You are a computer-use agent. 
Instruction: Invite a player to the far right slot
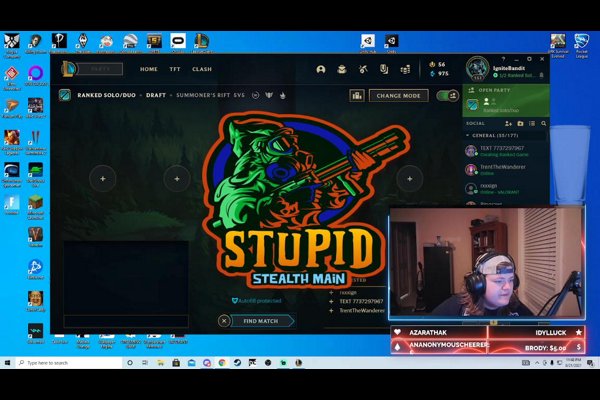click(409, 179)
